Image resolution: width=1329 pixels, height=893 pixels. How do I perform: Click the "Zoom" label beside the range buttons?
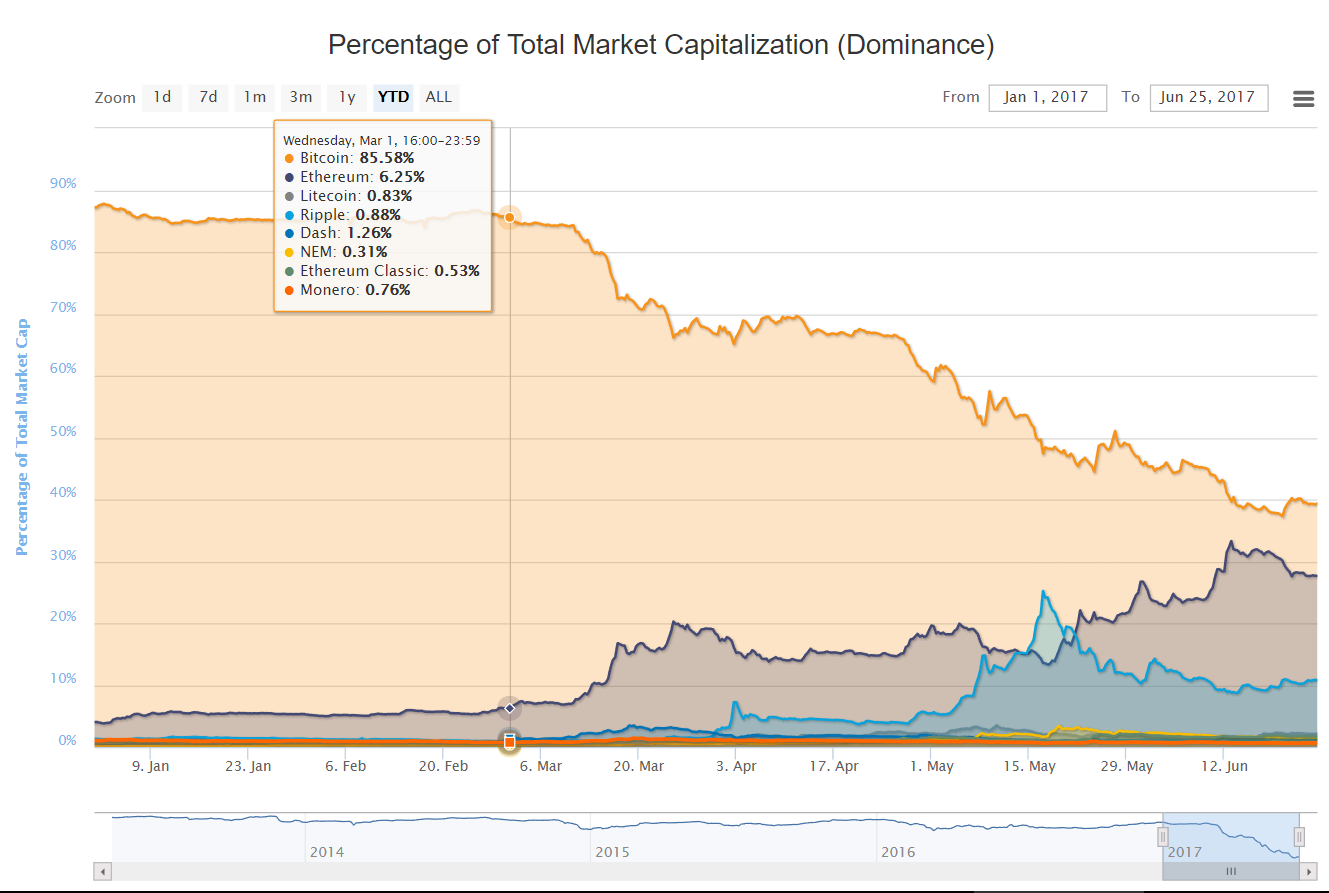click(115, 98)
